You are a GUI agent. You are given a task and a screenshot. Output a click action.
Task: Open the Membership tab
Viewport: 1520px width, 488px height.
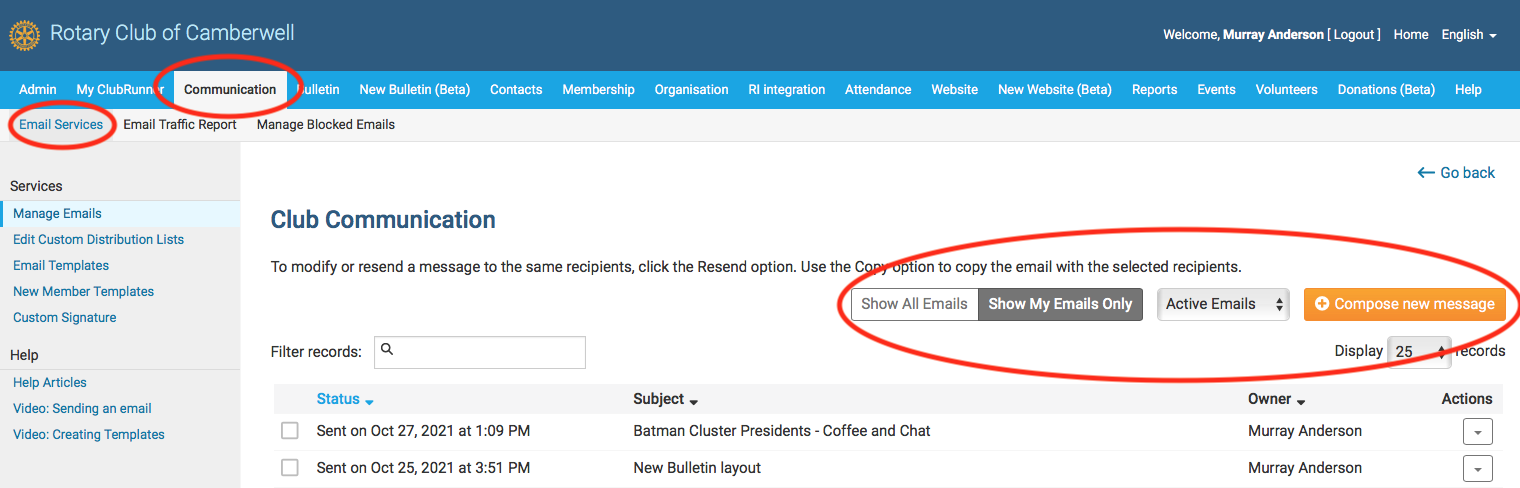pos(598,89)
